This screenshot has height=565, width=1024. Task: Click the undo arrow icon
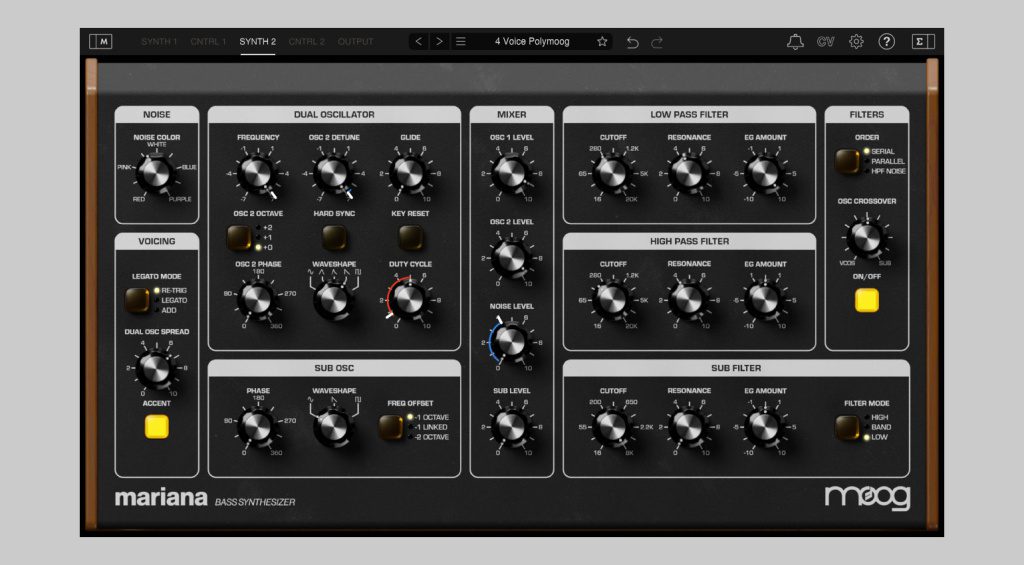[x=632, y=42]
